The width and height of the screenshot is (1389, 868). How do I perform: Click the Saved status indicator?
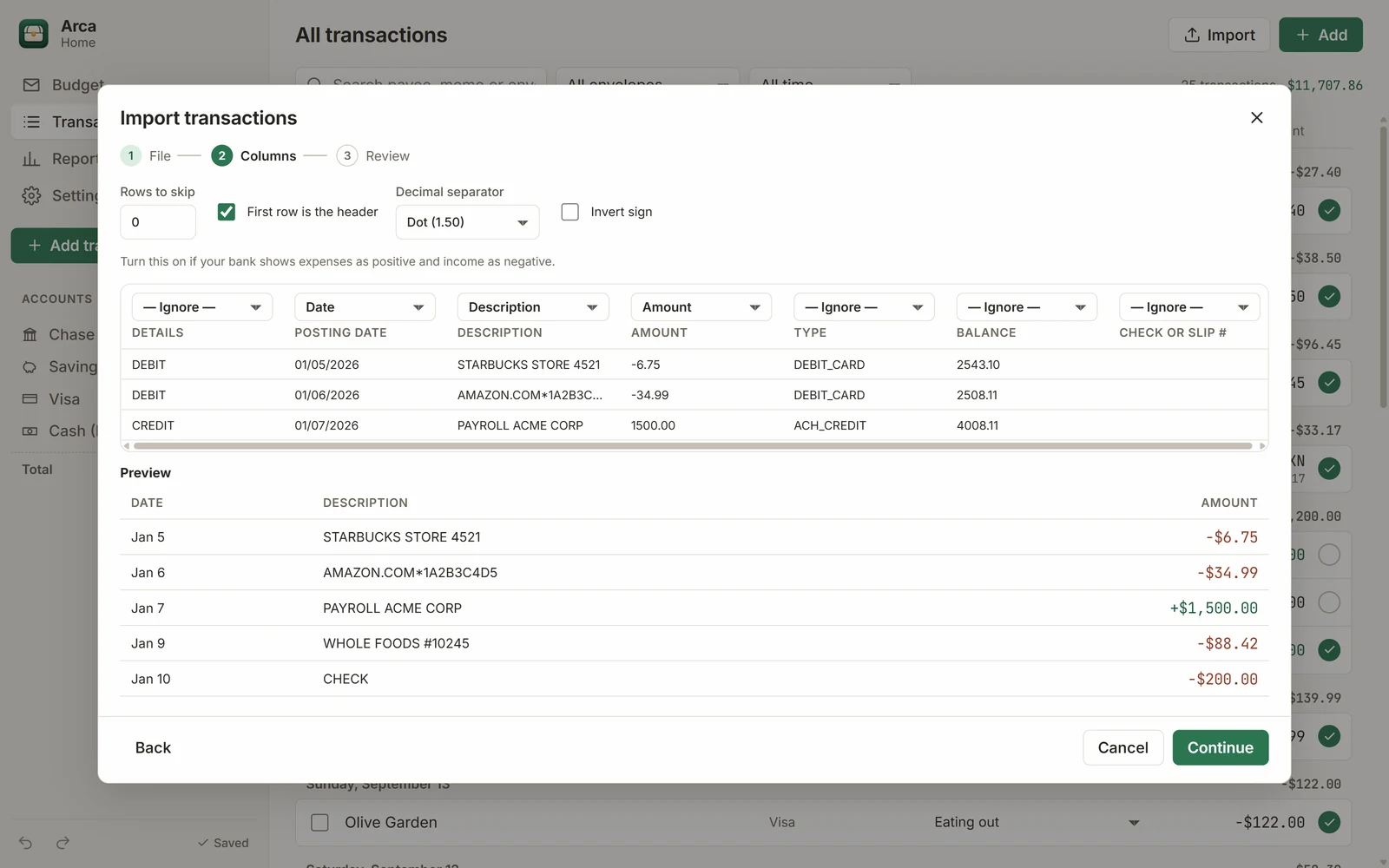click(223, 843)
